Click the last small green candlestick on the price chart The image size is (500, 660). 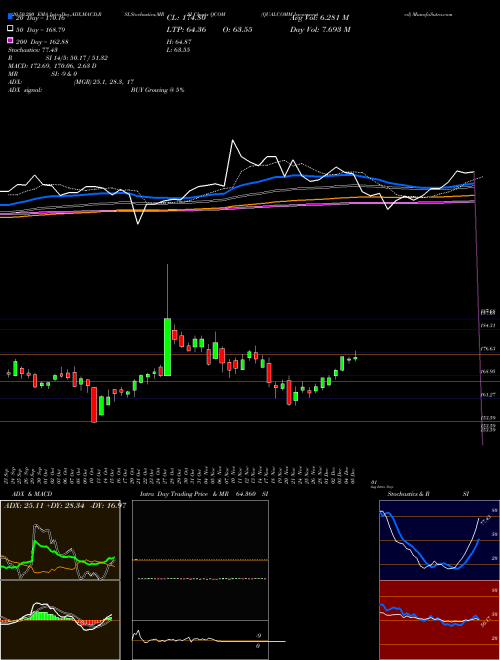356,358
